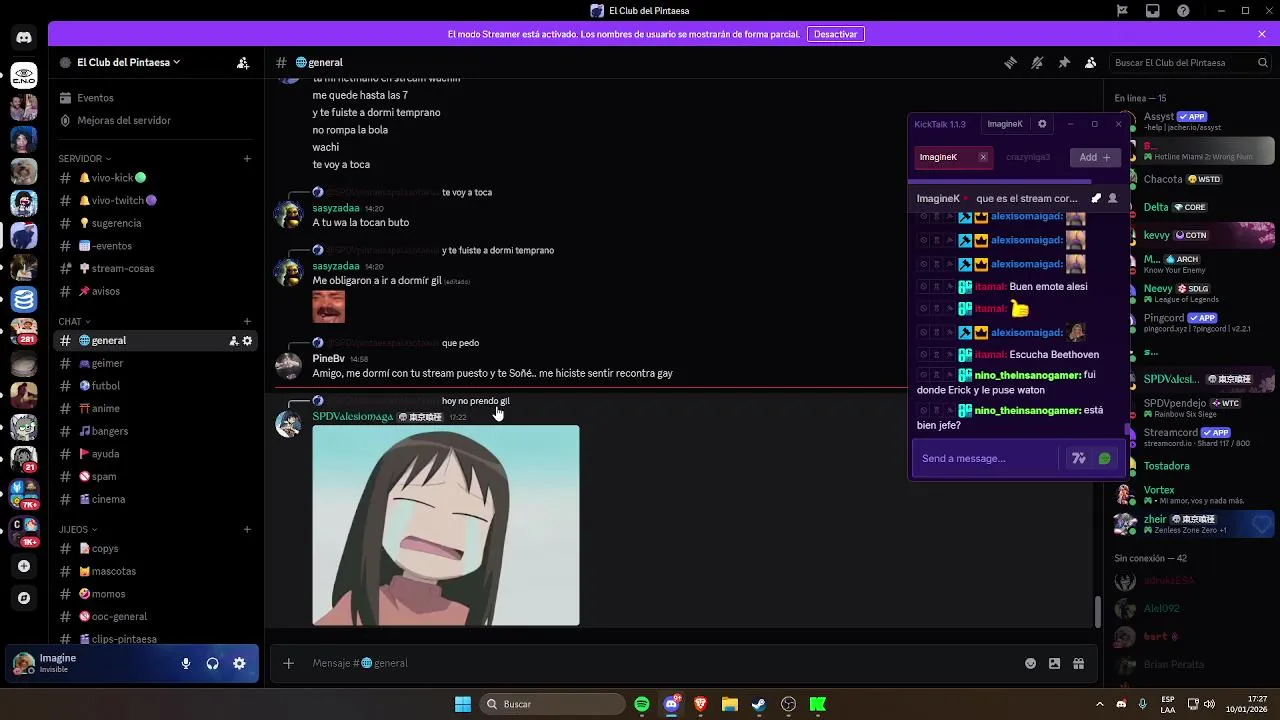Click Buscar El Club del Pintaesa search field
The image size is (1280, 720).
(x=1191, y=62)
